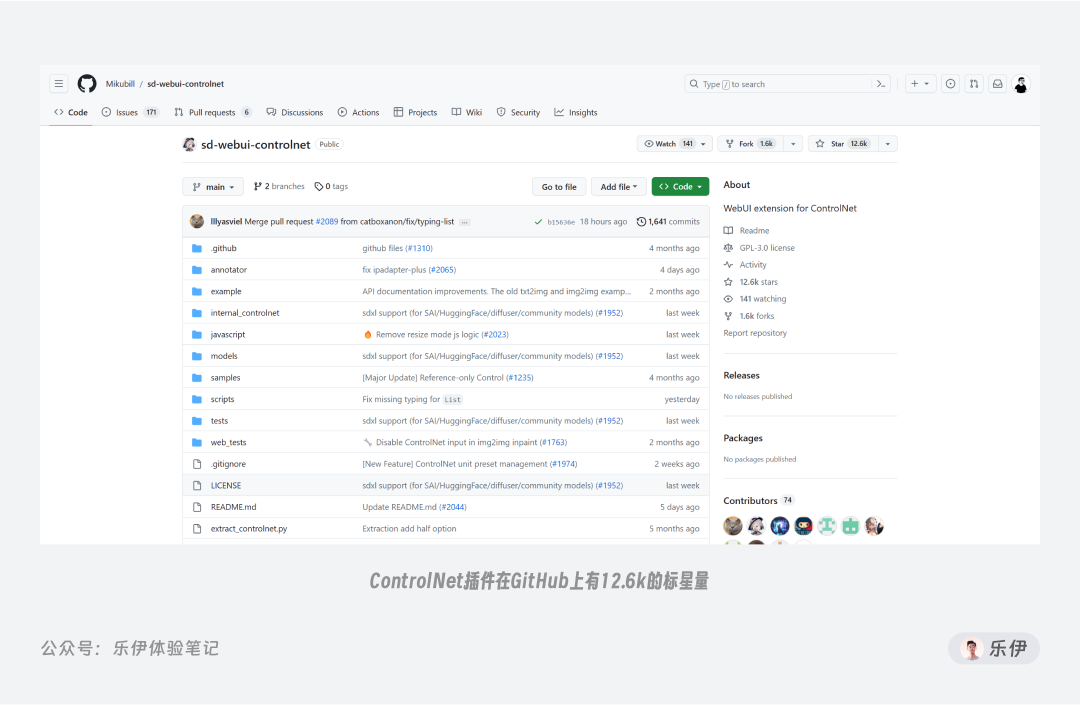Click the scripts folder icon
This screenshot has height=705, width=1080.
(x=199, y=399)
